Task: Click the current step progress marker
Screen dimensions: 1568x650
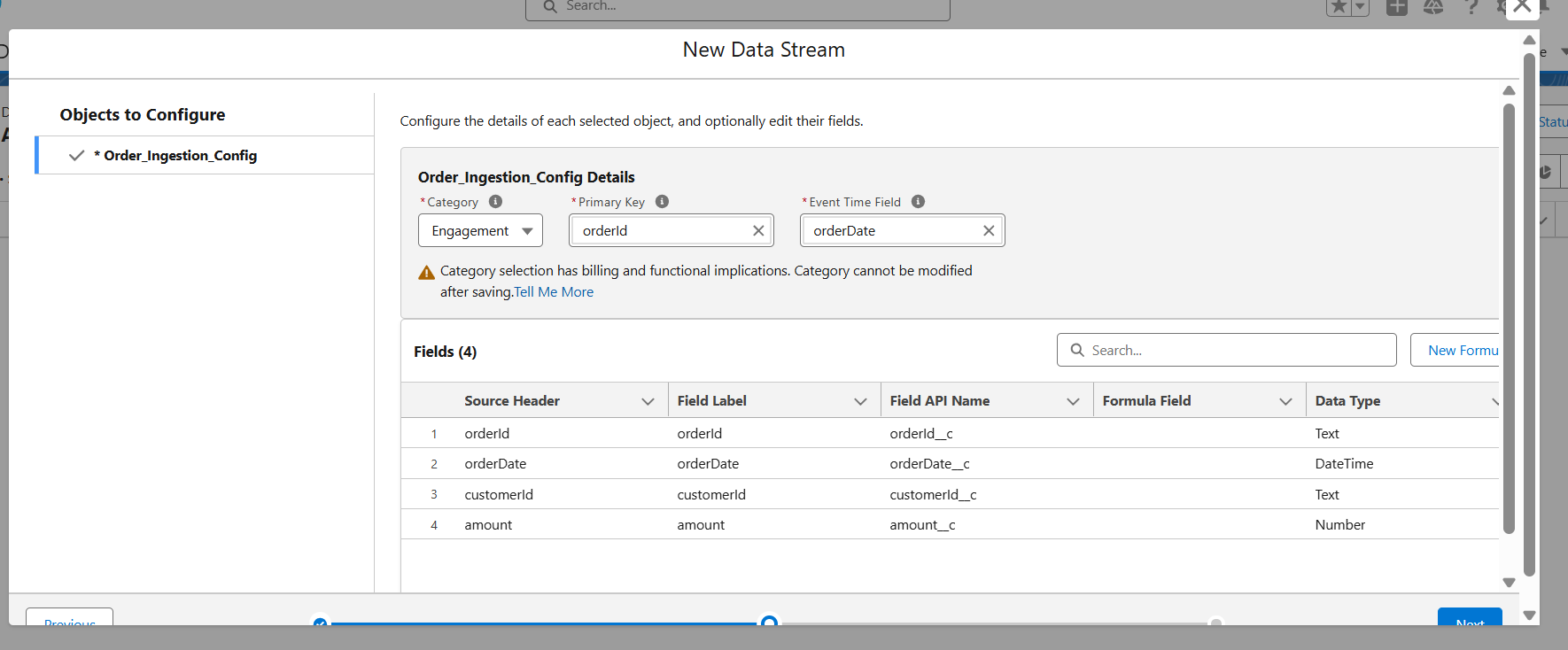Action: (770, 623)
